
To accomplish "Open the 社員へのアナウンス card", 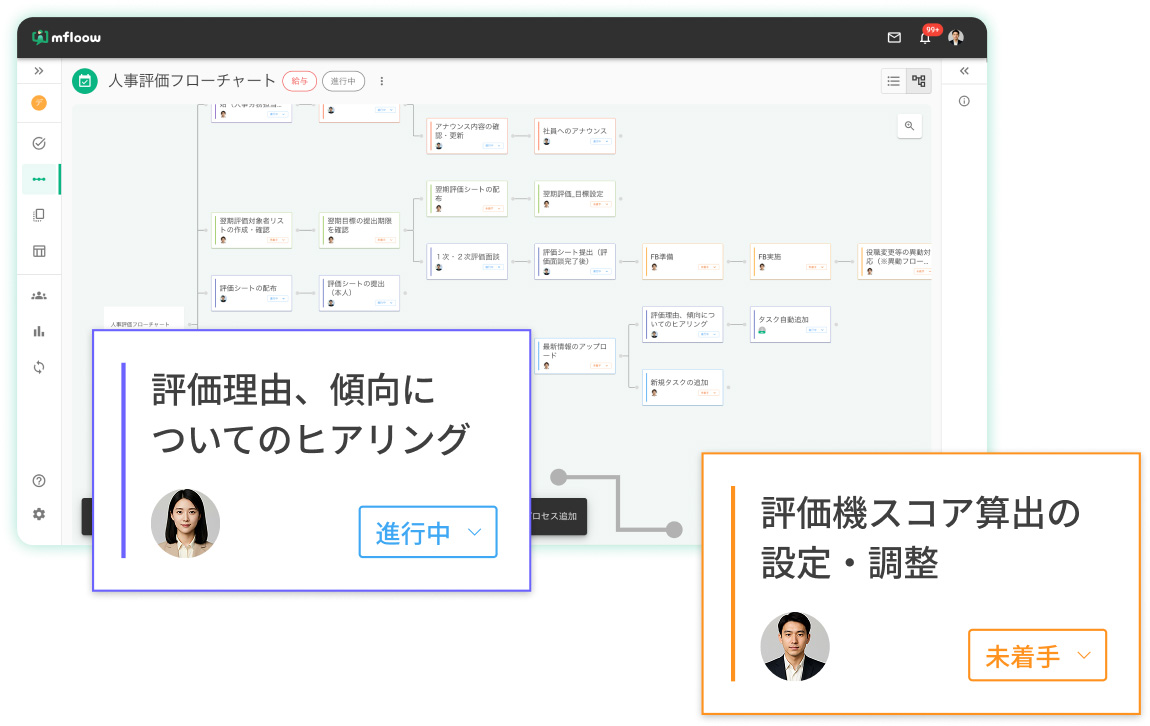I will pos(575,136).
